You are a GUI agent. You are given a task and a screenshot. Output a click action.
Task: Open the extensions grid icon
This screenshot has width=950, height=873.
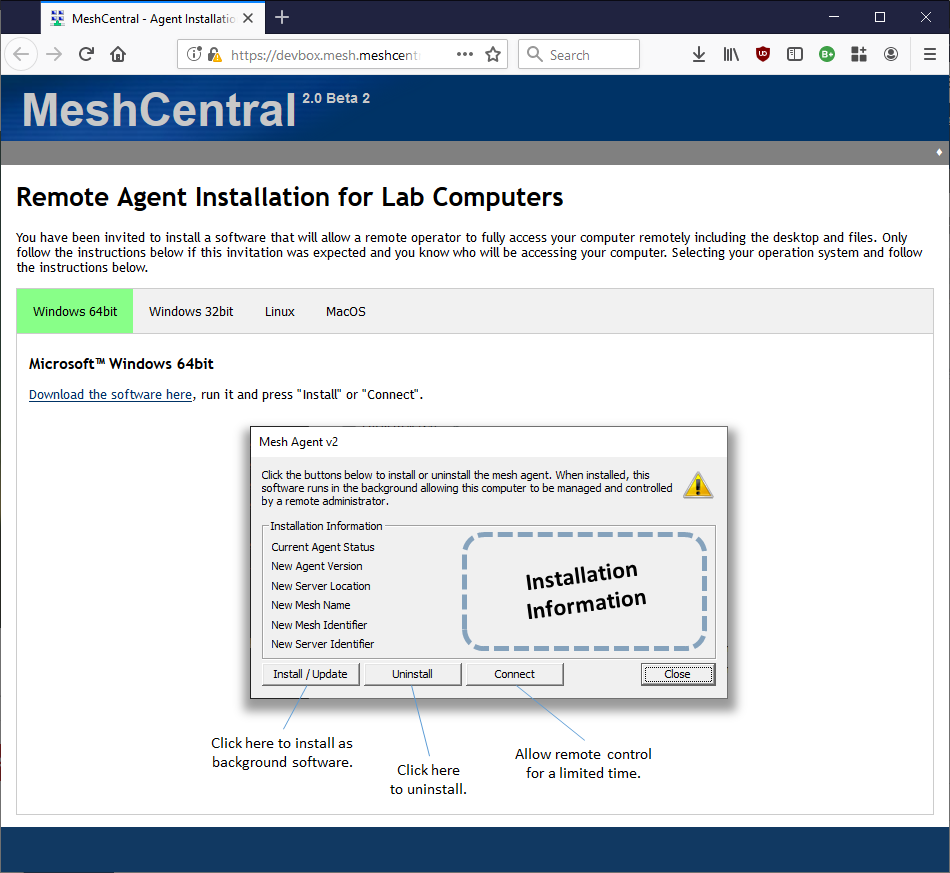tap(859, 55)
